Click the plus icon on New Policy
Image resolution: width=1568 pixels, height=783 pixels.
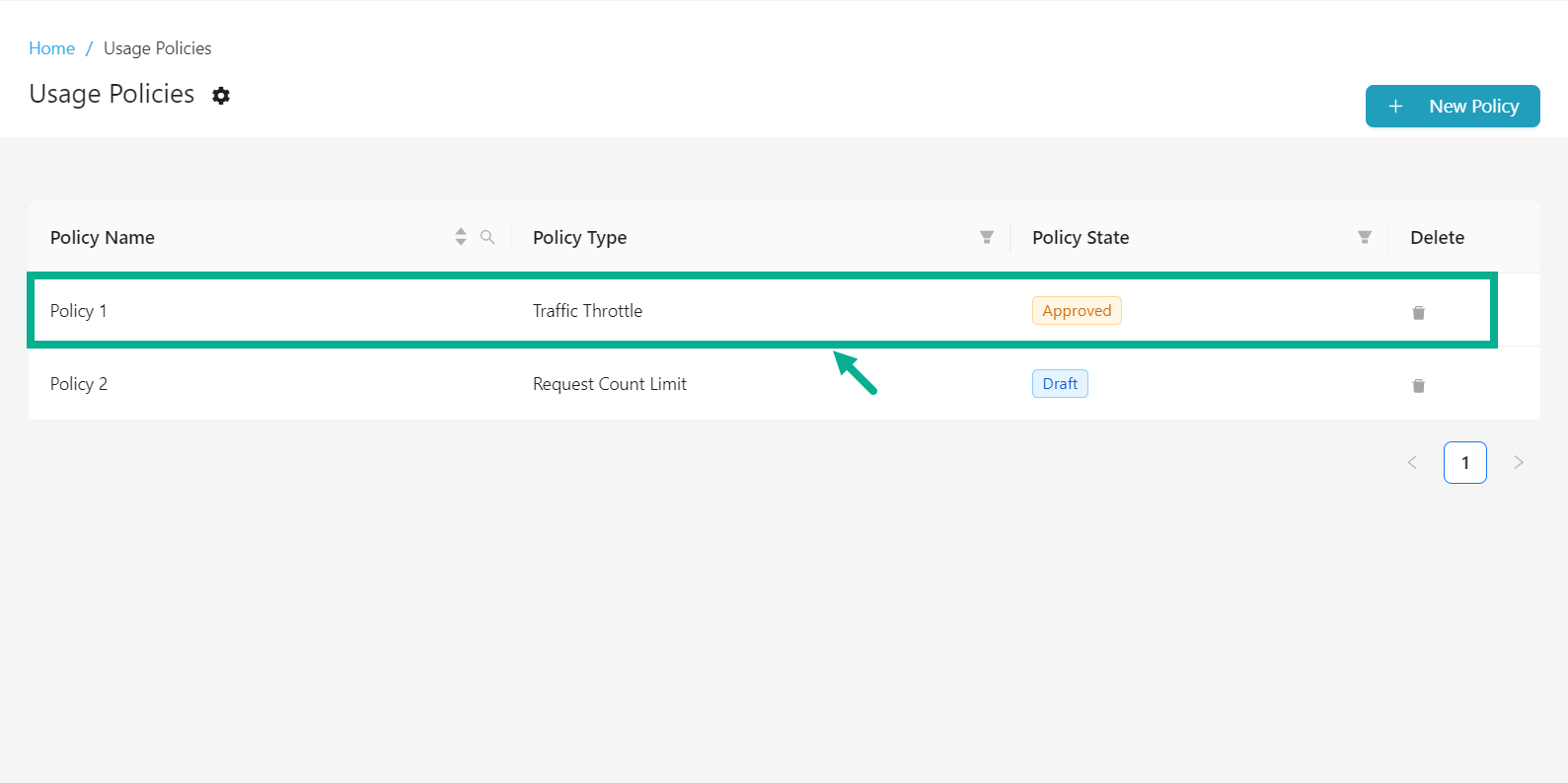point(1395,107)
